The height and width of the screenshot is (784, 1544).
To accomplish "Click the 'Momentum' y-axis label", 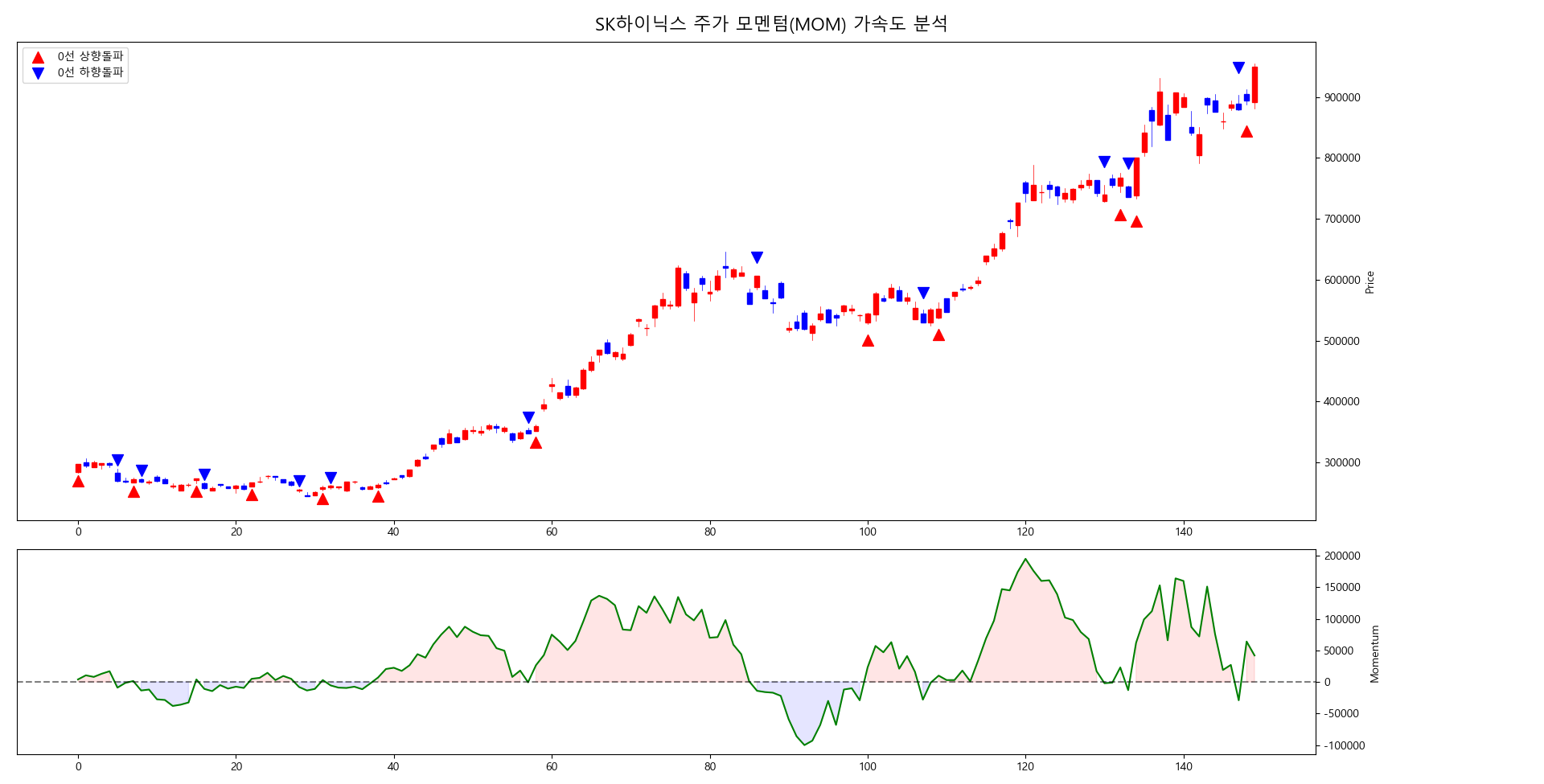I will pos(1374,654).
